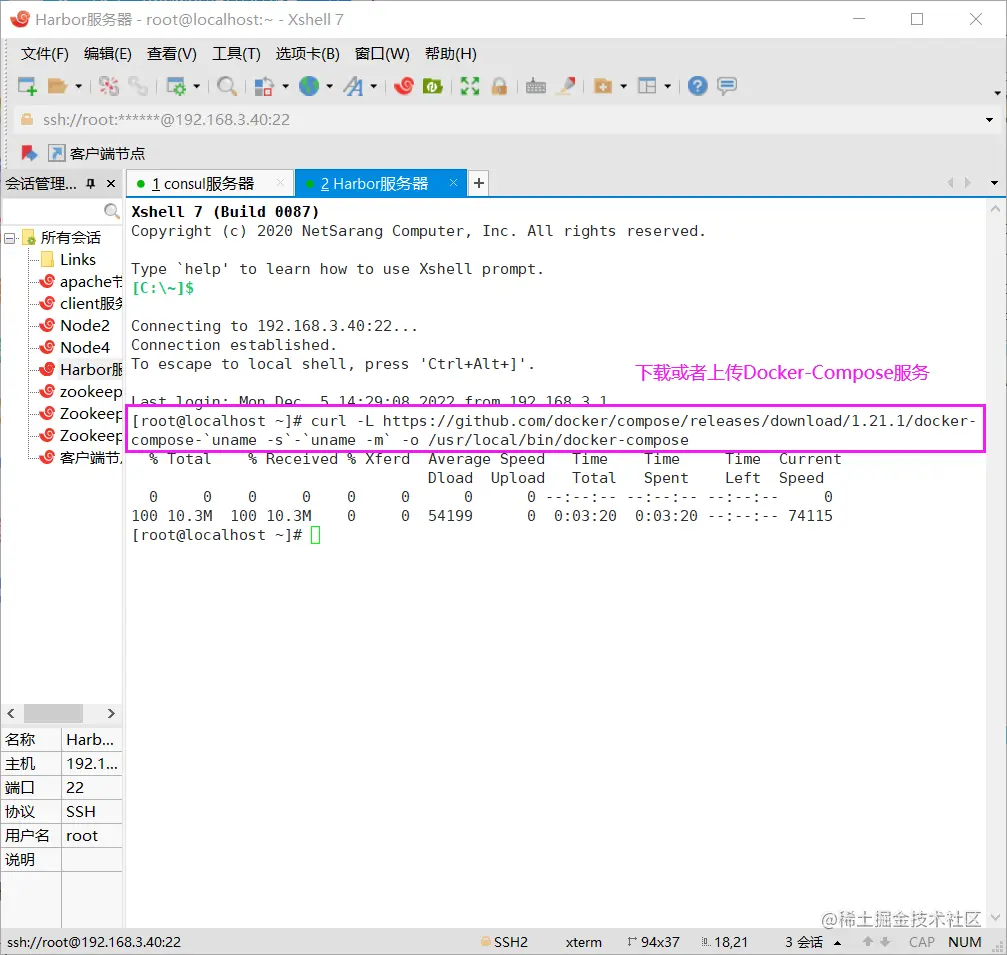The height and width of the screenshot is (955, 1007).
Task: Open dropdown next to Open folder icon
Action: coord(78,86)
